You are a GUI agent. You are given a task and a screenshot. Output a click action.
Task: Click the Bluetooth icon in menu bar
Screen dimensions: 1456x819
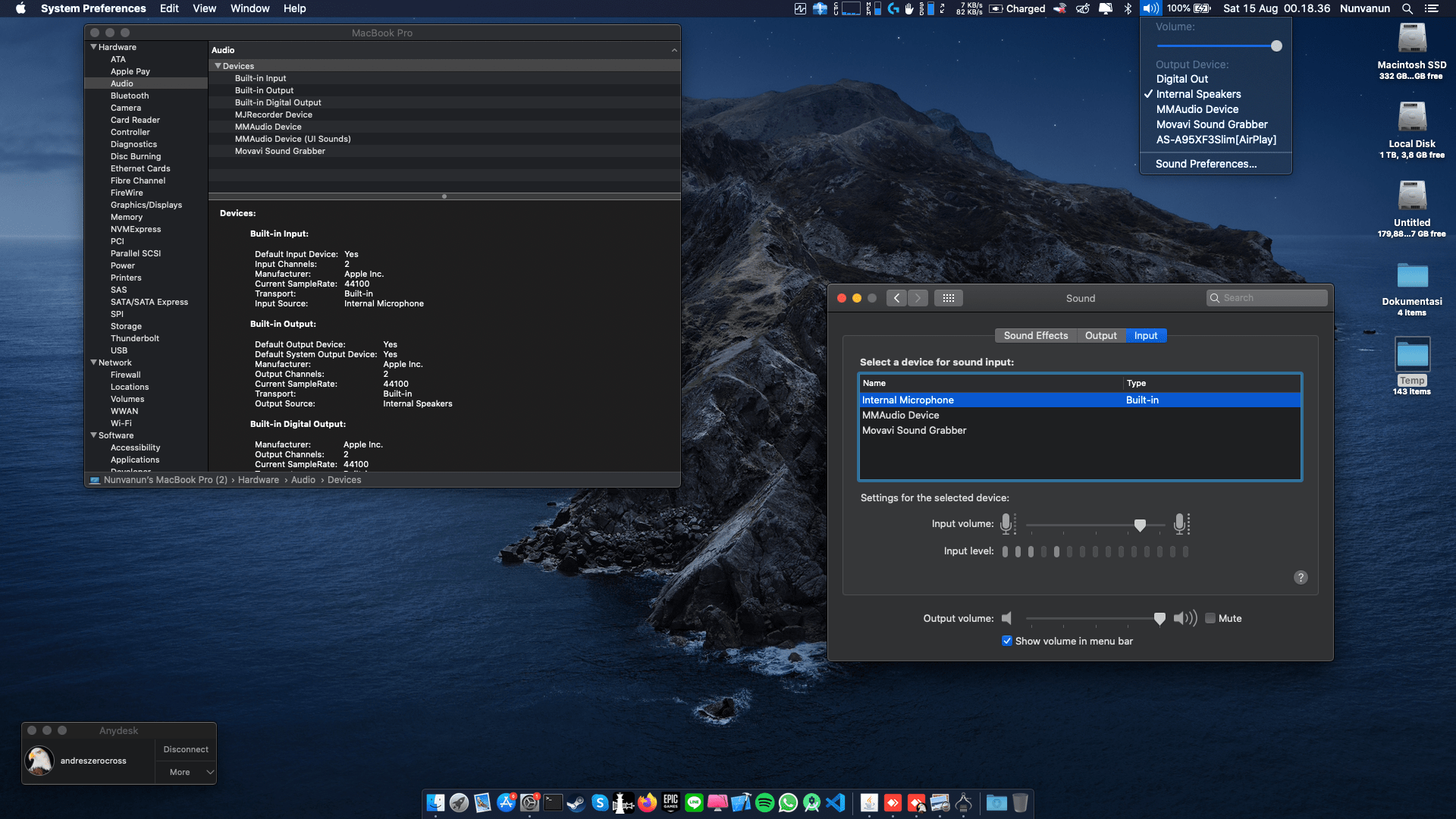(x=1128, y=8)
